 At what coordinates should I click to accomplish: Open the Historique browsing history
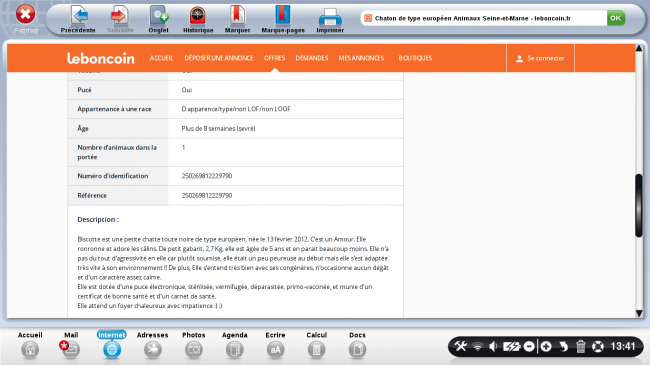point(198,19)
